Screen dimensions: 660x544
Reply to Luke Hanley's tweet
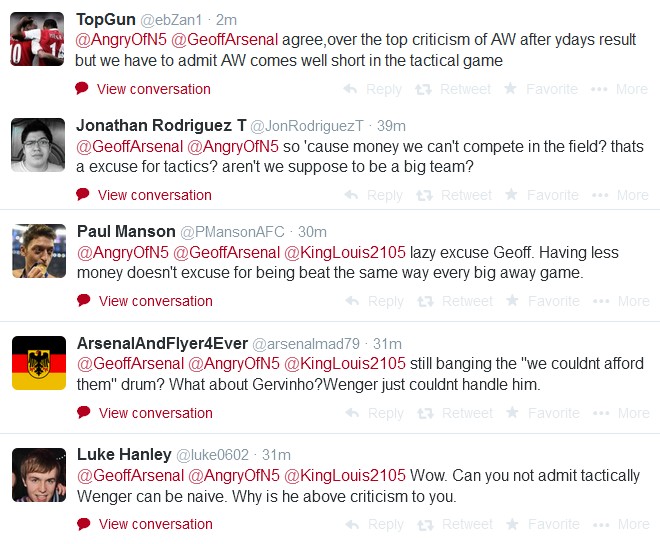[x=372, y=524]
